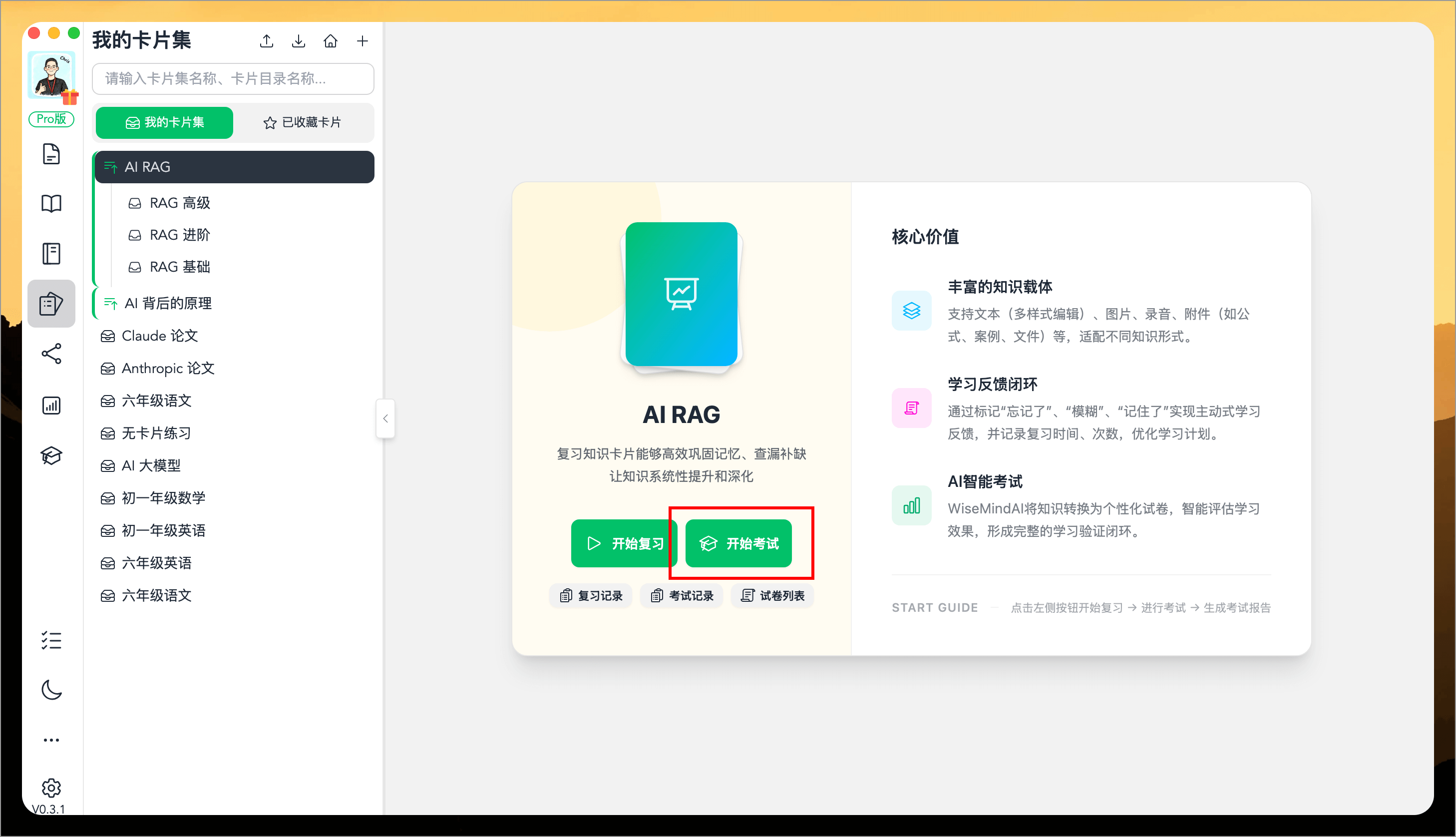The height and width of the screenshot is (837, 1456).
Task: Switch to the 已收藏卡片 tab
Action: coord(303,122)
